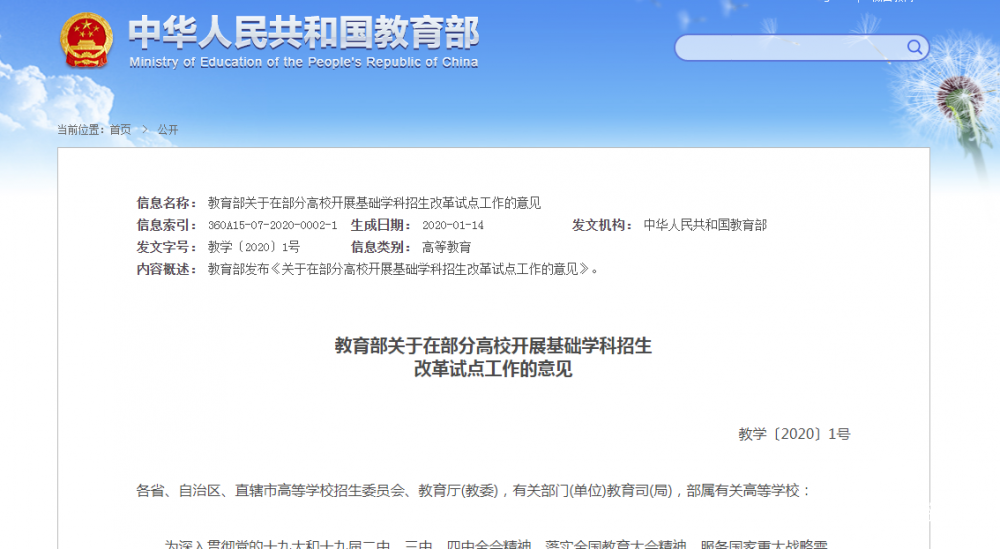Click the bold article headline
The height and width of the screenshot is (549, 1000).
[493, 357]
